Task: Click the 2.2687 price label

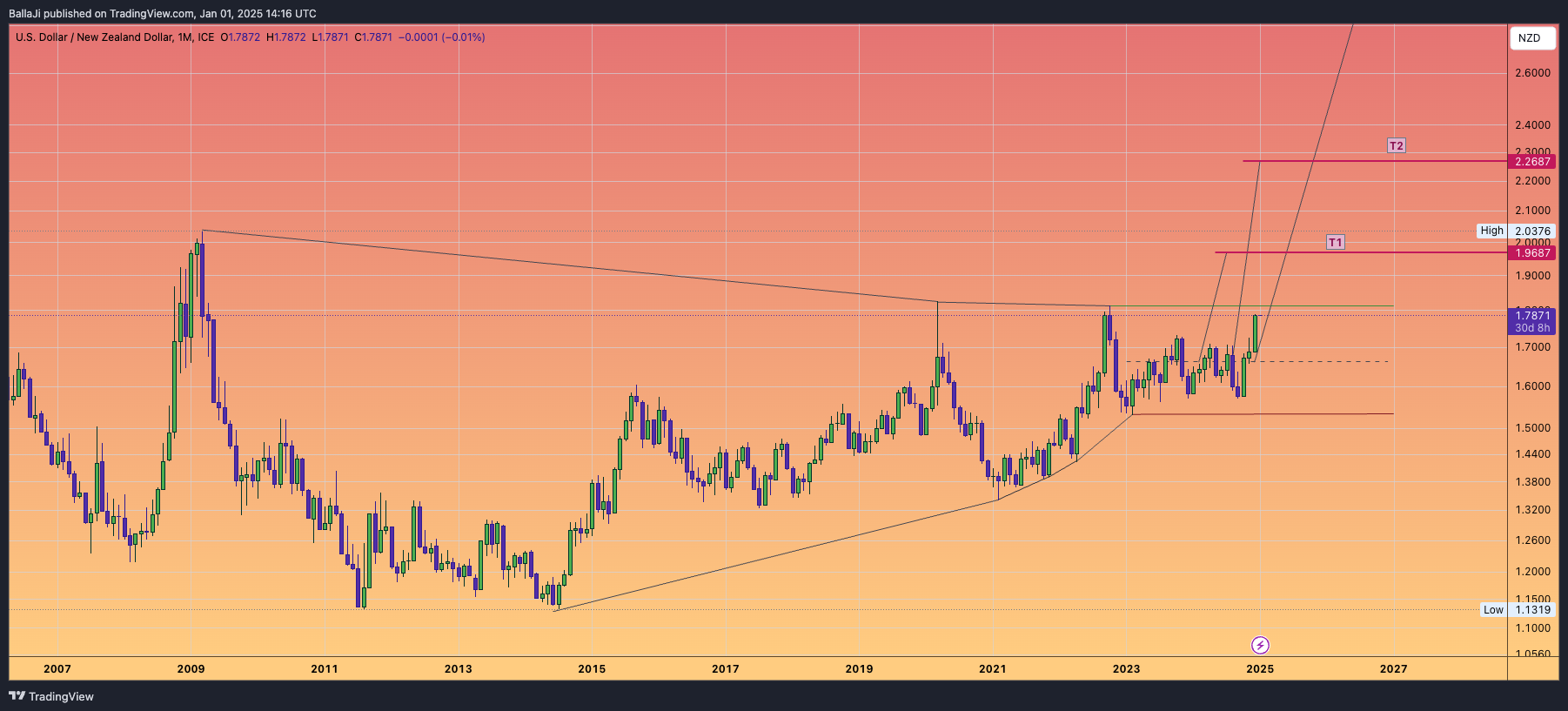Action: tap(1532, 162)
